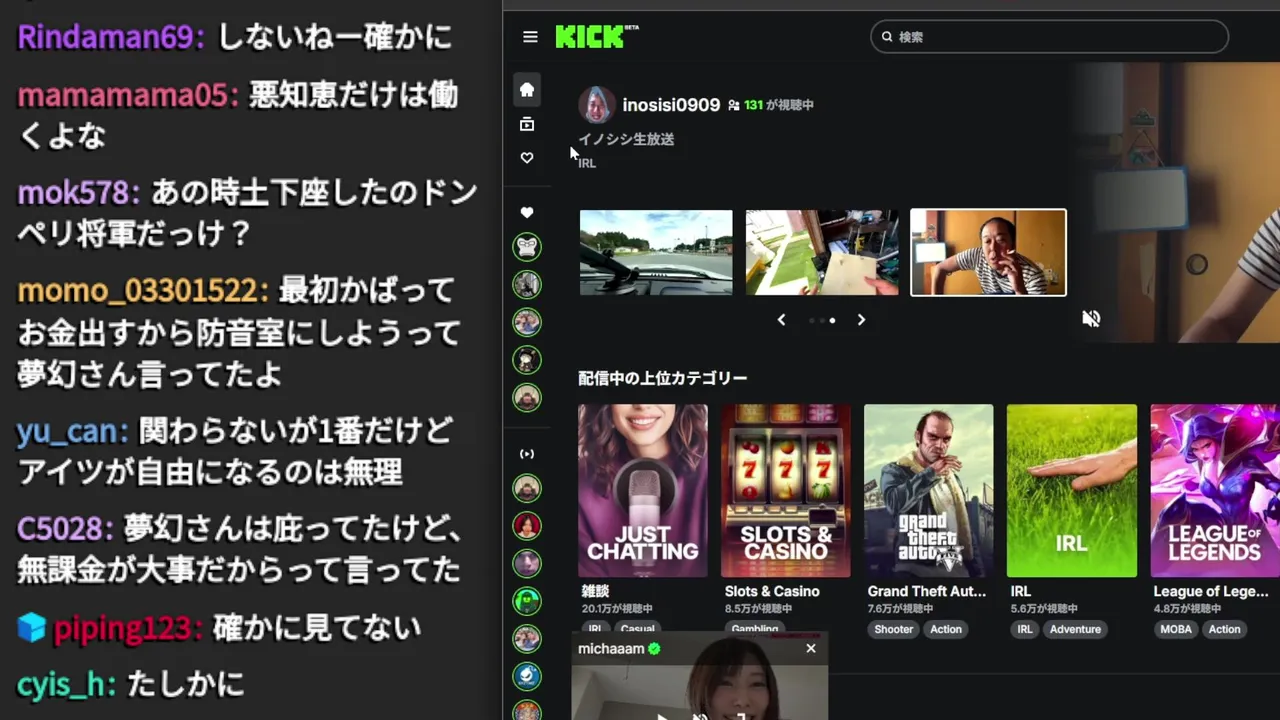Click the 5.6万が視聴中 viewer count
The height and width of the screenshot is (720, 1280).
[x=1046, y=609]
